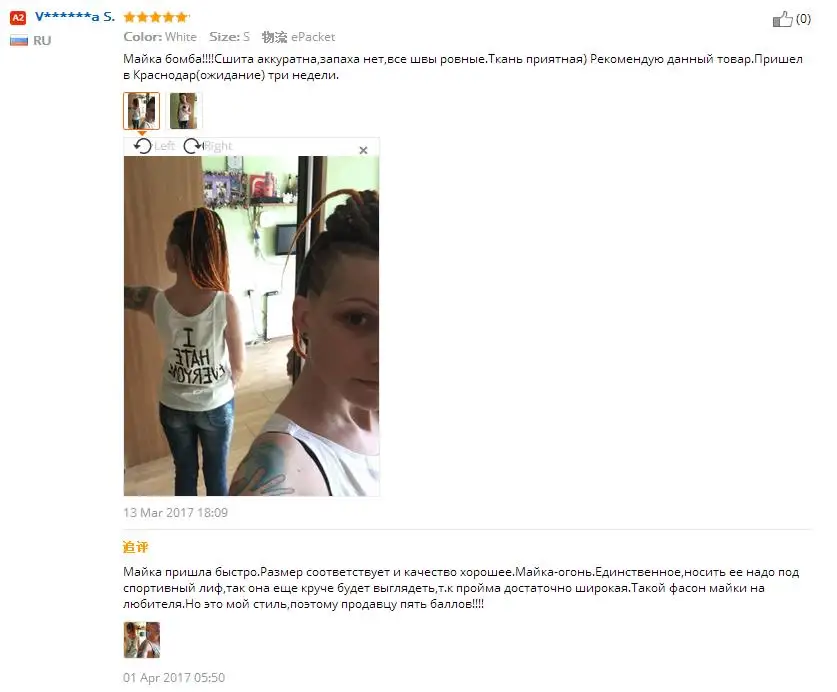Click the thumbs-up helpful icon
This screenshot has width=837, height=692.
783,19
